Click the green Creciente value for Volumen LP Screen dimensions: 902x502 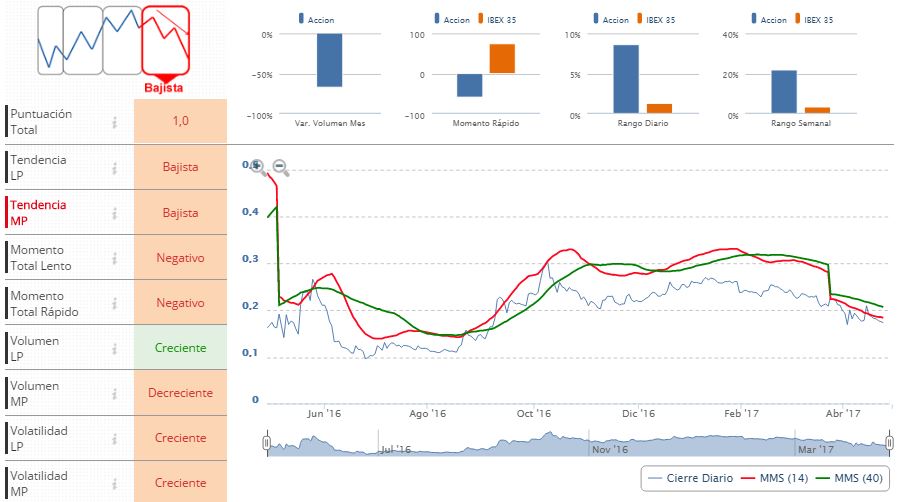181,347
